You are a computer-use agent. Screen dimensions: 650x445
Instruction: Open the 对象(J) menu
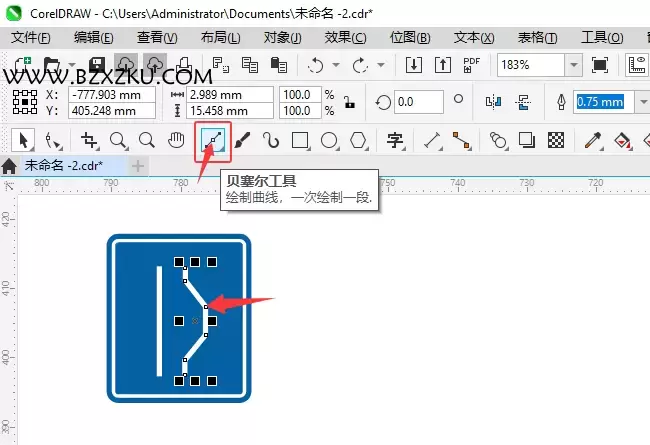point(283,38)
